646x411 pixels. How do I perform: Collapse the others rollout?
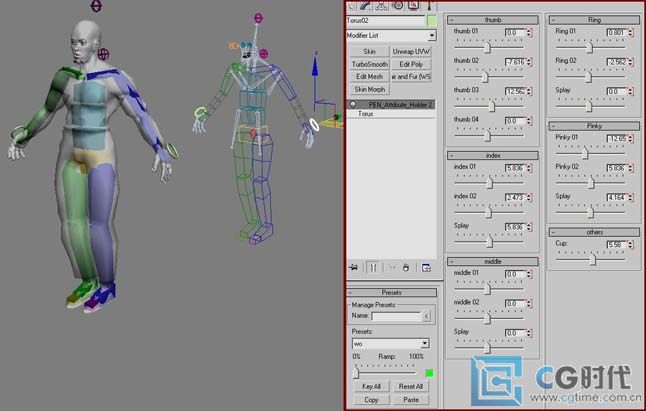point(594,232)
